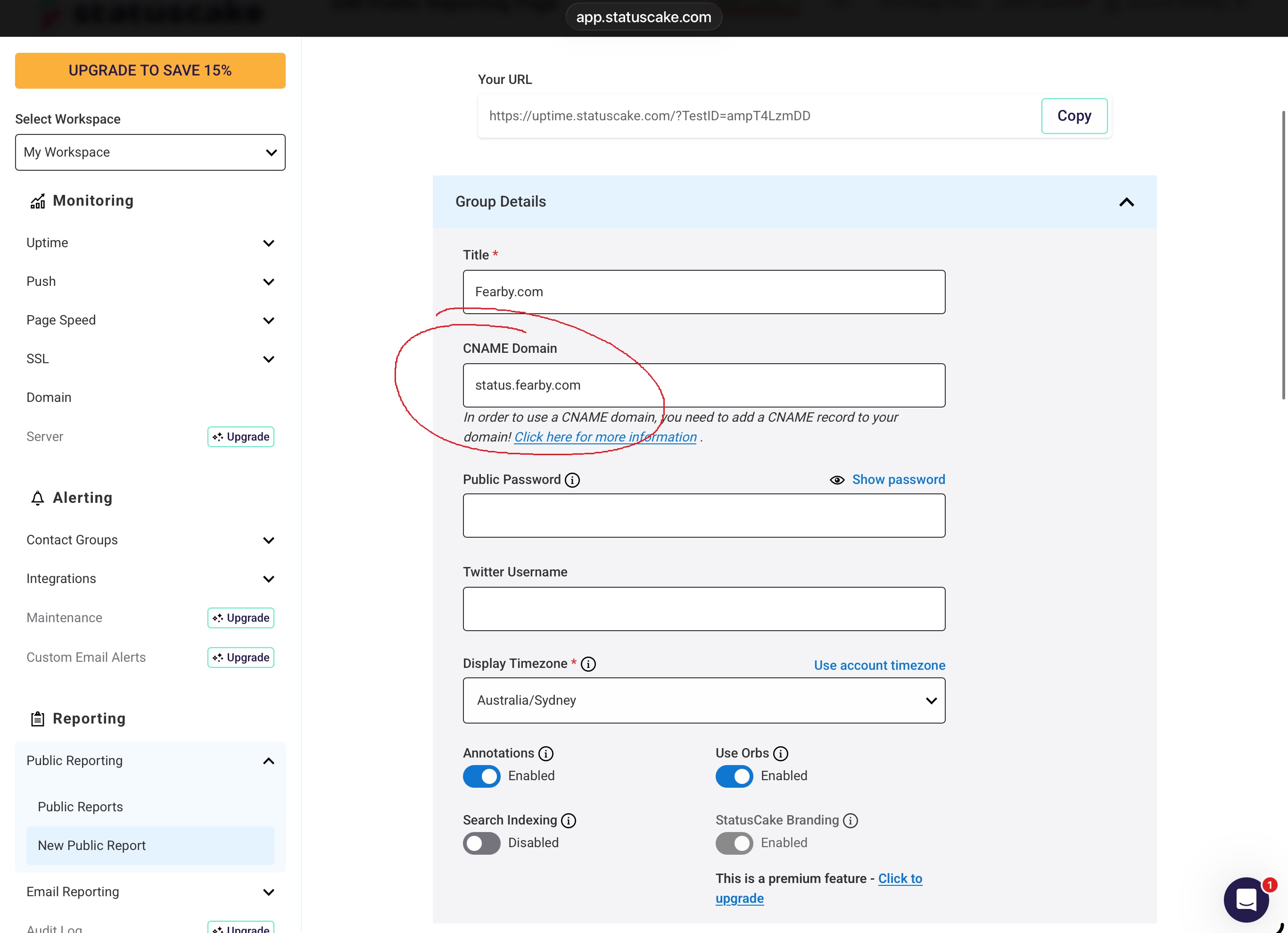Click the eye icon beside Show password

tap(837, 480)
